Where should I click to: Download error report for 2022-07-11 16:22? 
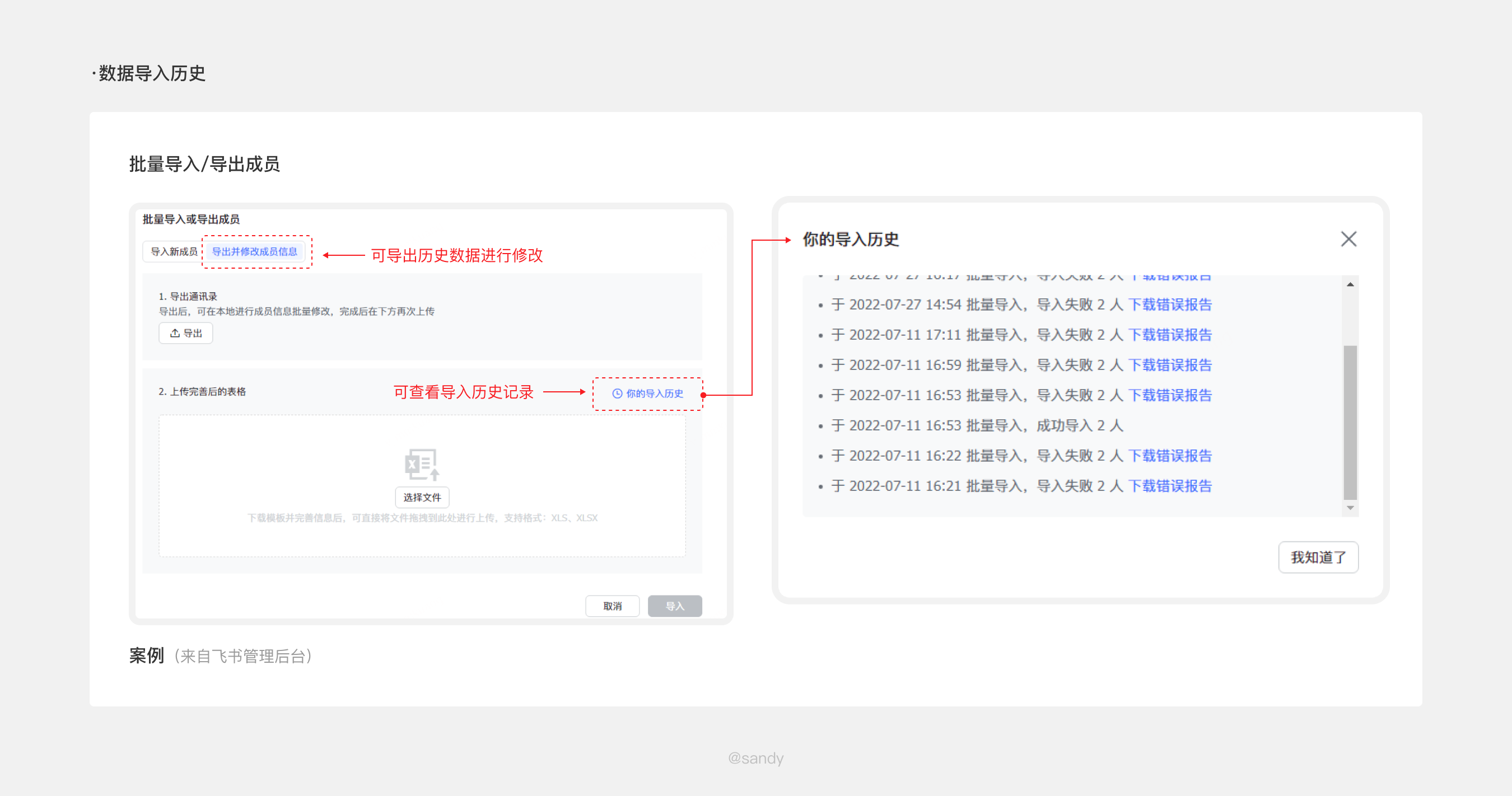pos(1170,456)
